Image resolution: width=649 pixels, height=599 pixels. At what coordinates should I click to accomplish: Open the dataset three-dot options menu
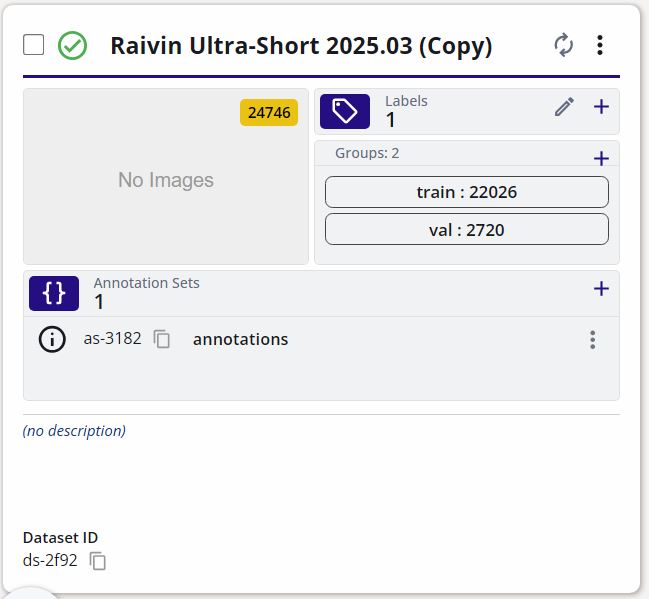coord(600,45)
